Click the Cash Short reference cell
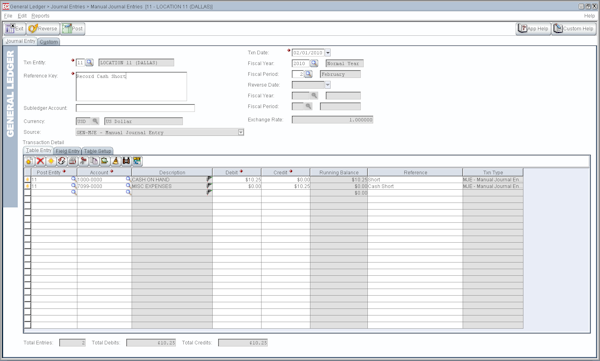This screenshot has width=600, height=361. 415,186
